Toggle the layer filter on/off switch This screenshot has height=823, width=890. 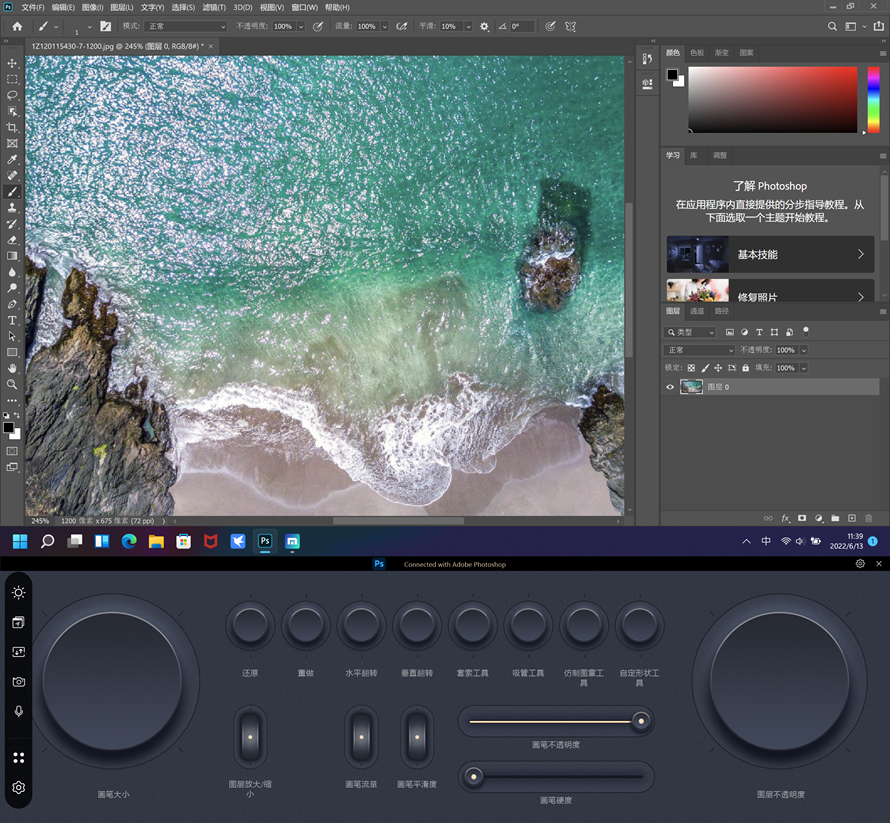[x=806, y=330]
